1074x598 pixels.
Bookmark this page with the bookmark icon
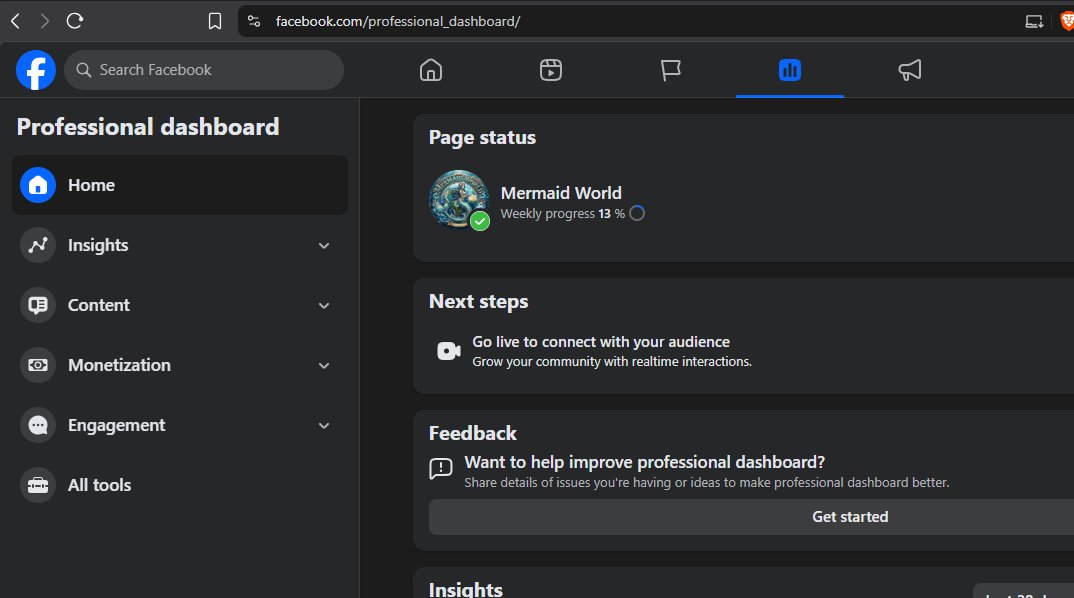tap(214, 21)
